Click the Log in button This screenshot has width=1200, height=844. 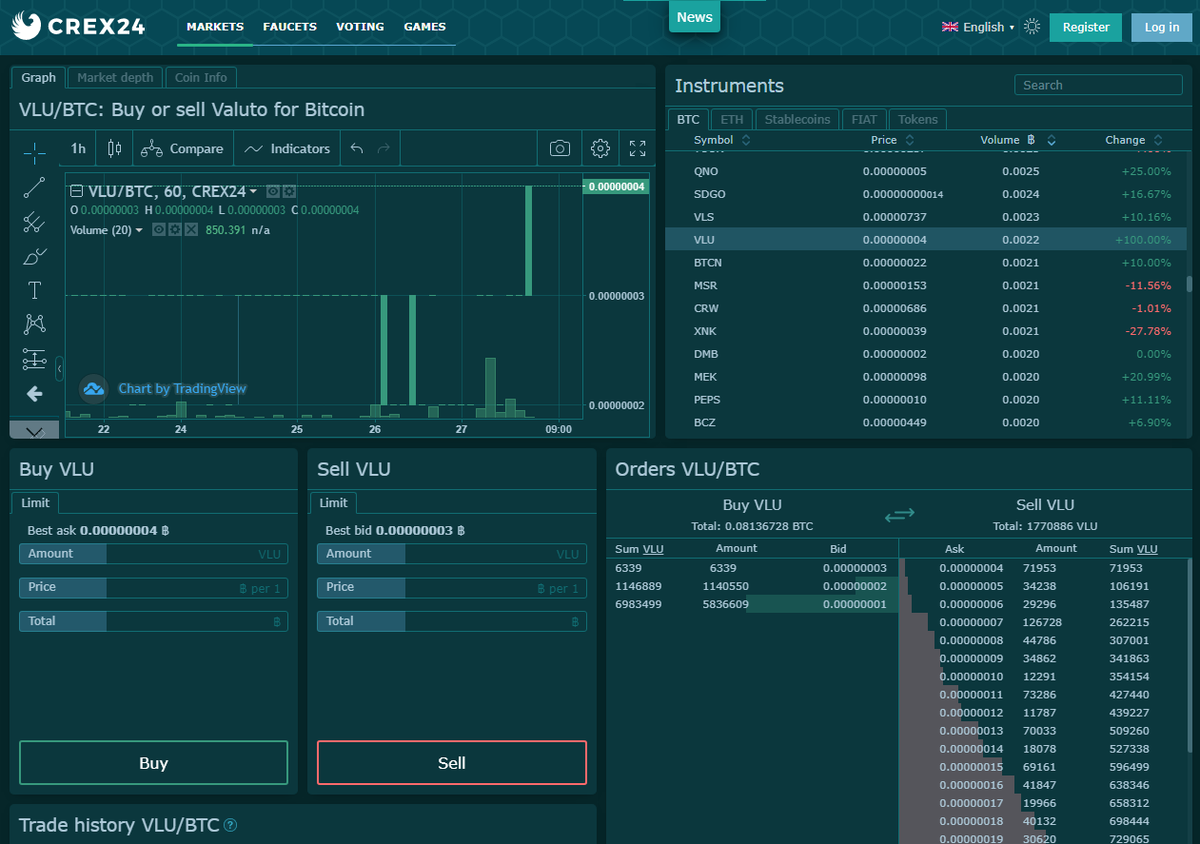1161,27
